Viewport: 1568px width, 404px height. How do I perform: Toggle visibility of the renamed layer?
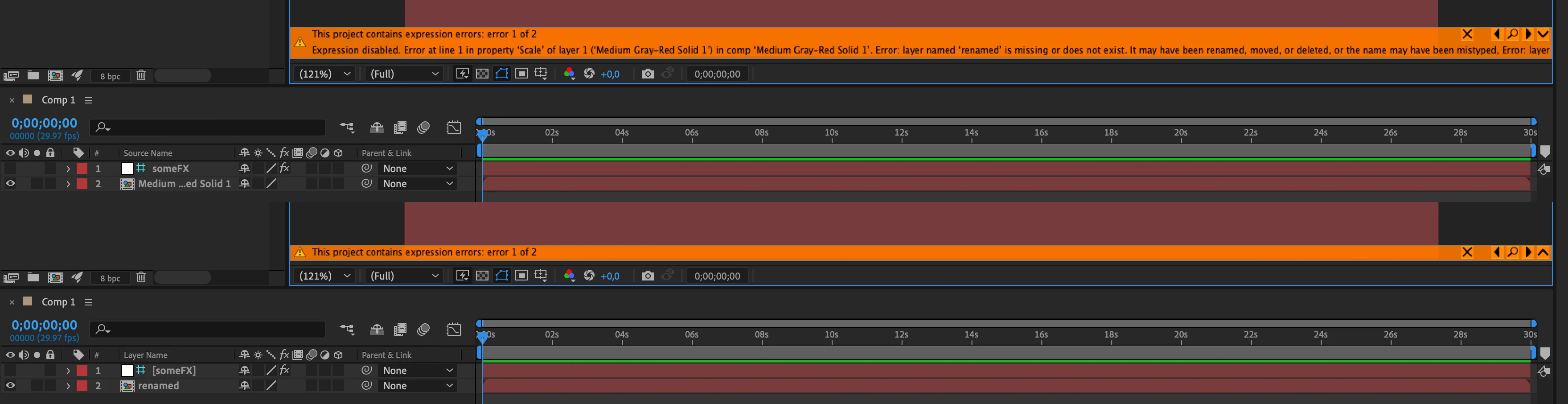click(10, 386)
